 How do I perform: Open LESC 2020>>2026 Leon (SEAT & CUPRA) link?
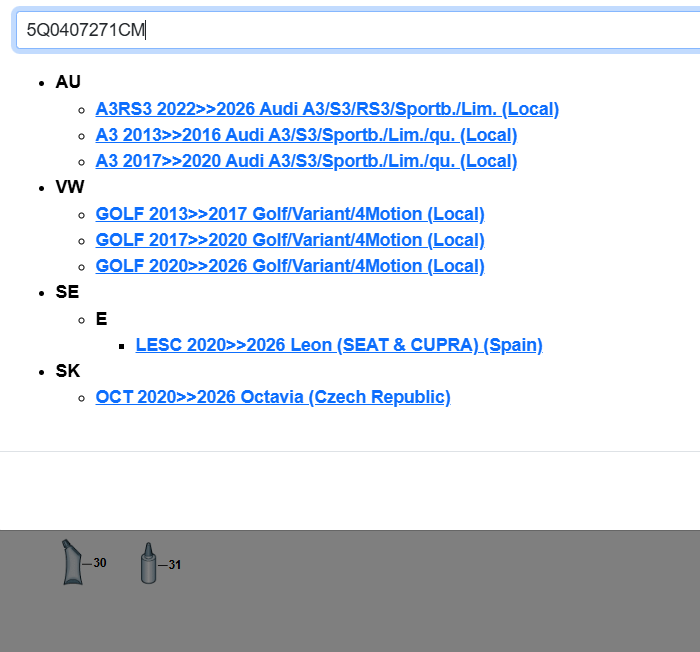point(339,345)
